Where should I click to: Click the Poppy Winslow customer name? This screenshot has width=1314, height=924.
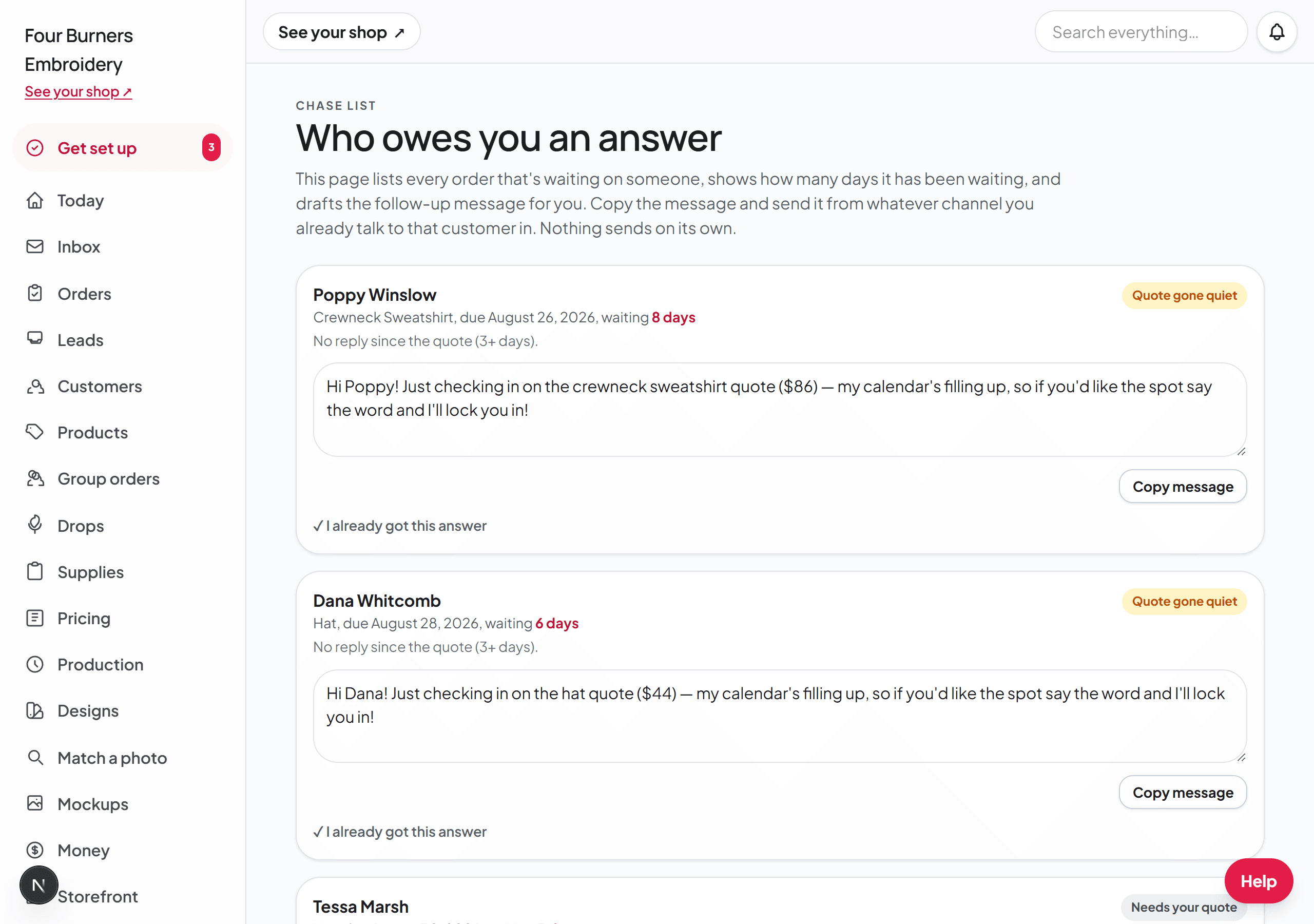pos(374,295)
